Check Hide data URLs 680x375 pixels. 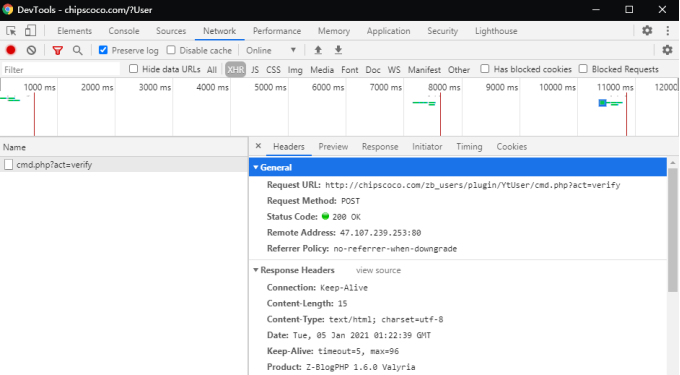tap(134, 69)
